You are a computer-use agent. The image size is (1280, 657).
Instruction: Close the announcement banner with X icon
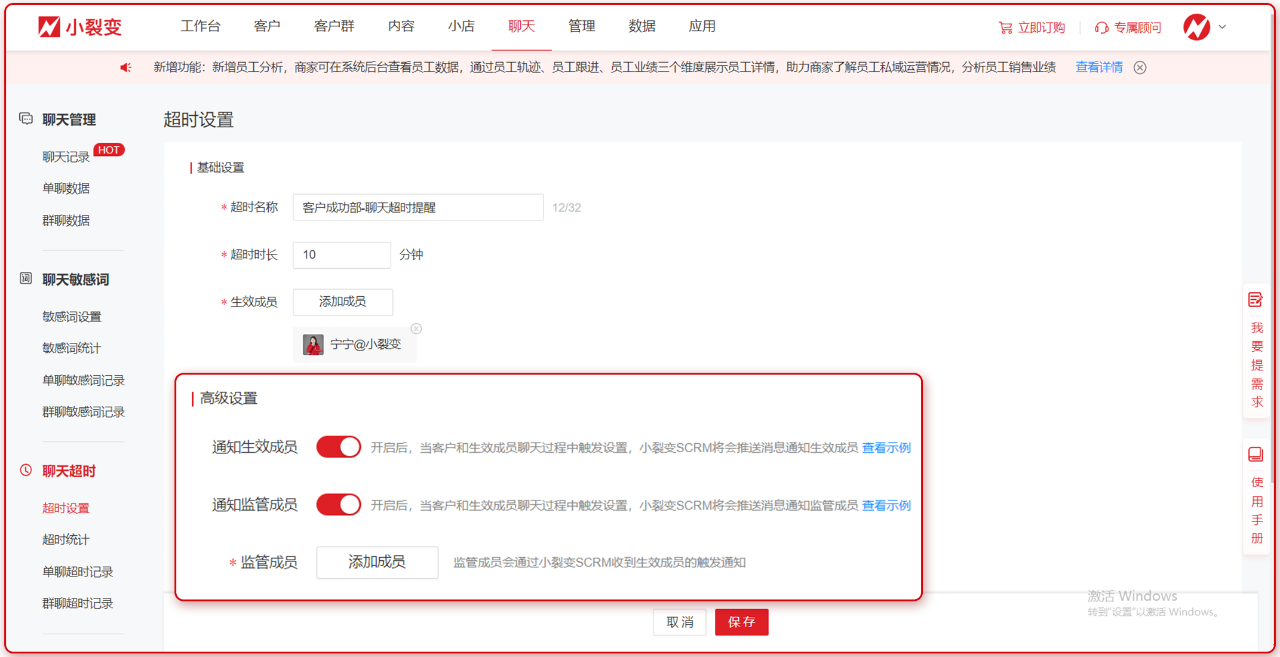tap(1140, 68)
